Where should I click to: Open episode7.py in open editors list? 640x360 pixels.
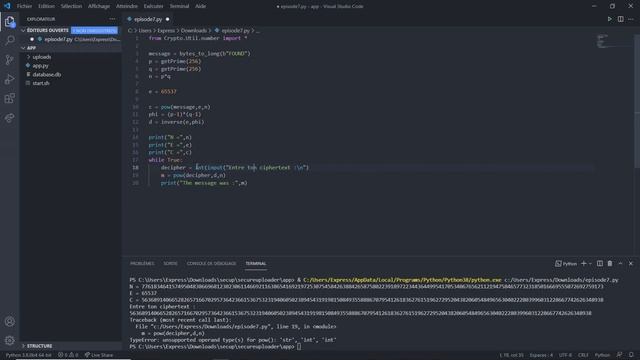[70, 39]
